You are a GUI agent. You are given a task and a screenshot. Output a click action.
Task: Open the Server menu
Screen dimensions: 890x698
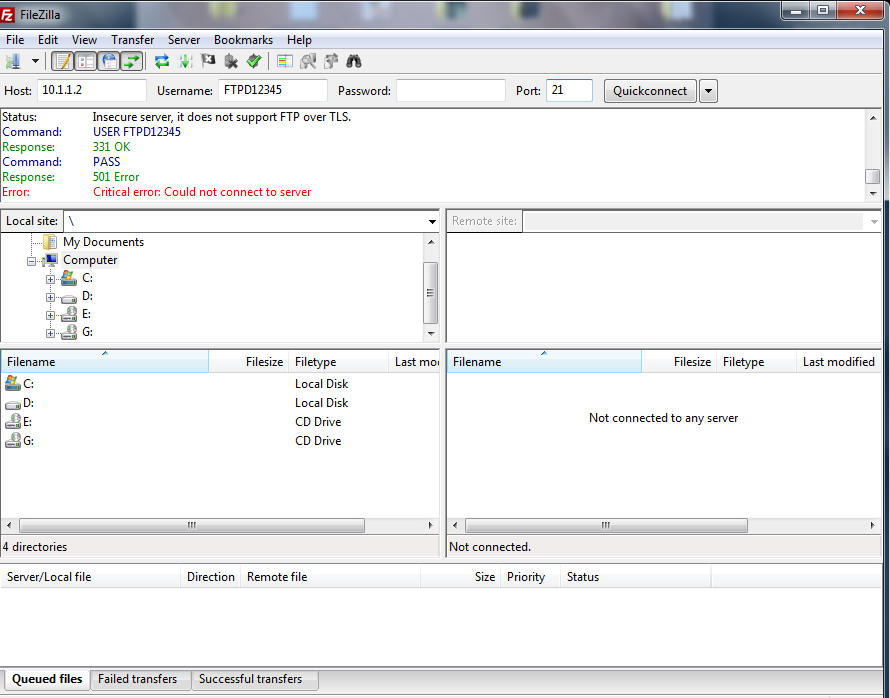coord(184,40)
